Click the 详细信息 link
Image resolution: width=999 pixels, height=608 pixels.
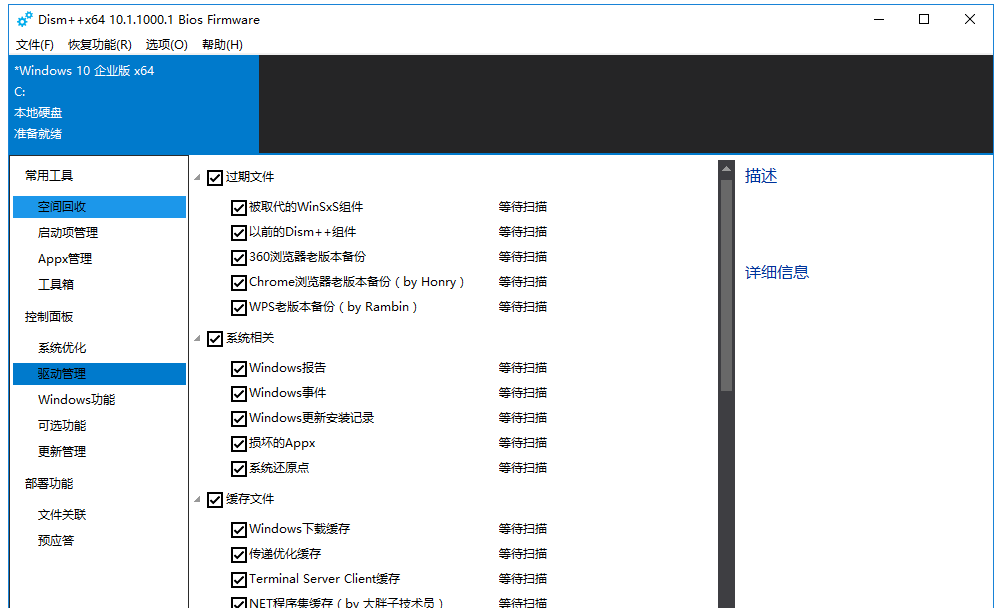point(776,271)
